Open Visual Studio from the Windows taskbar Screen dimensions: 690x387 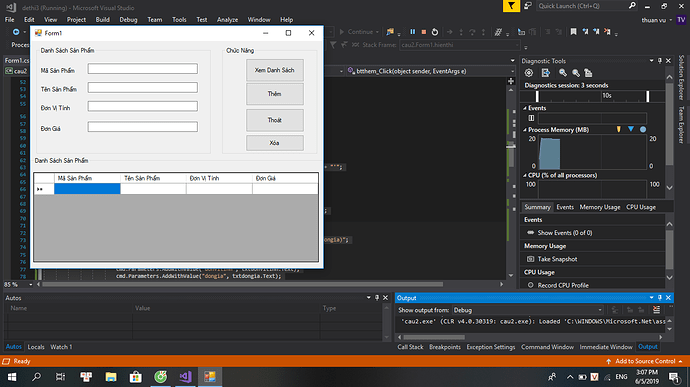(185, 376)
